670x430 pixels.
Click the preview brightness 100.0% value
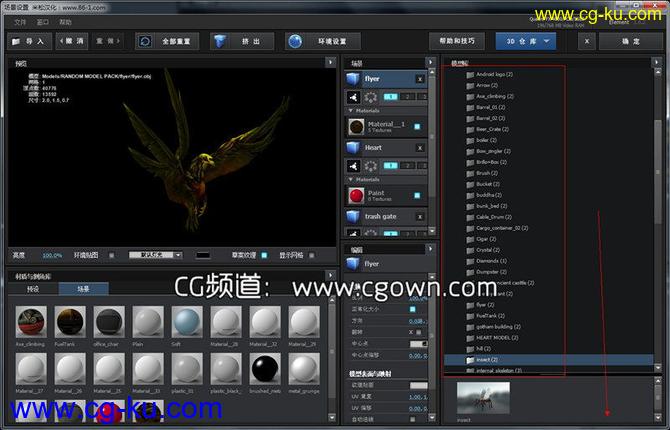pos(52,255)
